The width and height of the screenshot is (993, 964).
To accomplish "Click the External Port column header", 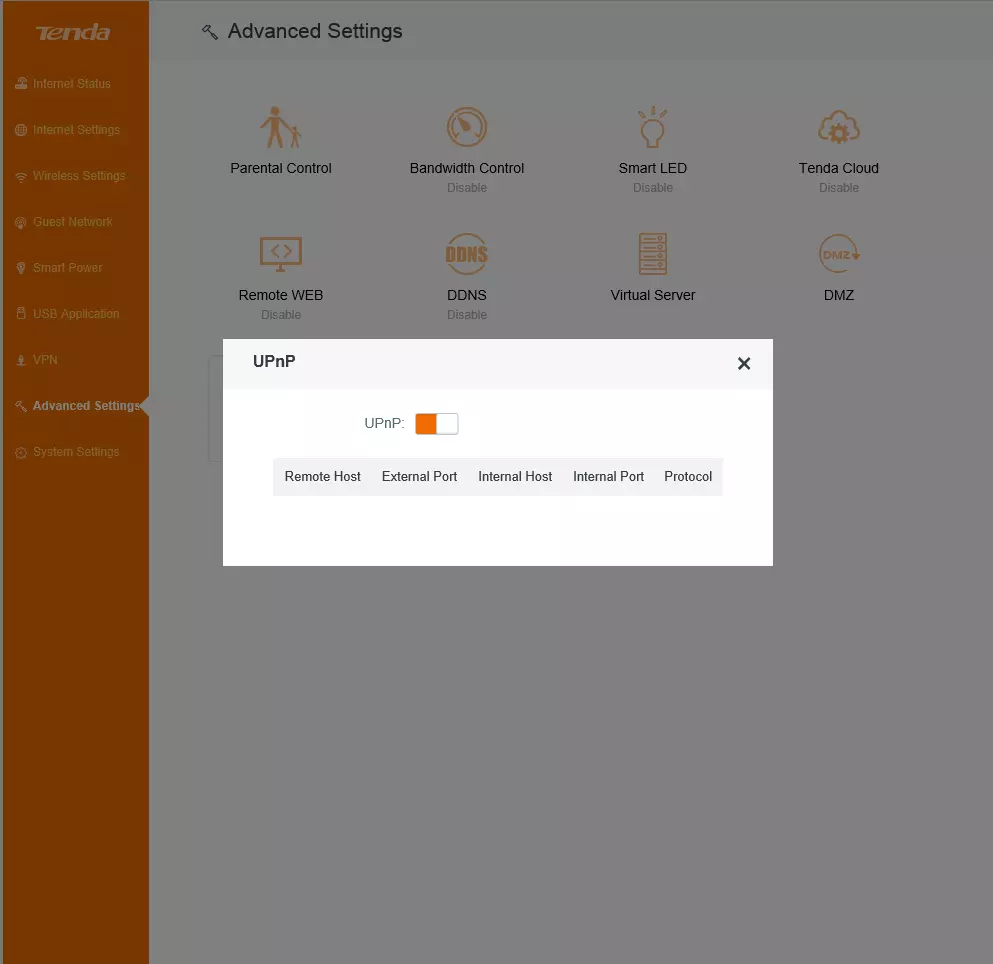I will (x=419, y=476).
